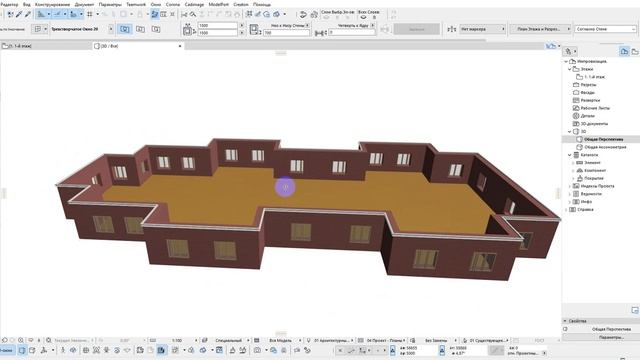This screenshot has width=640, height=360.
Task: Select Общая Перспектива view
Action: tap(603, 140)
